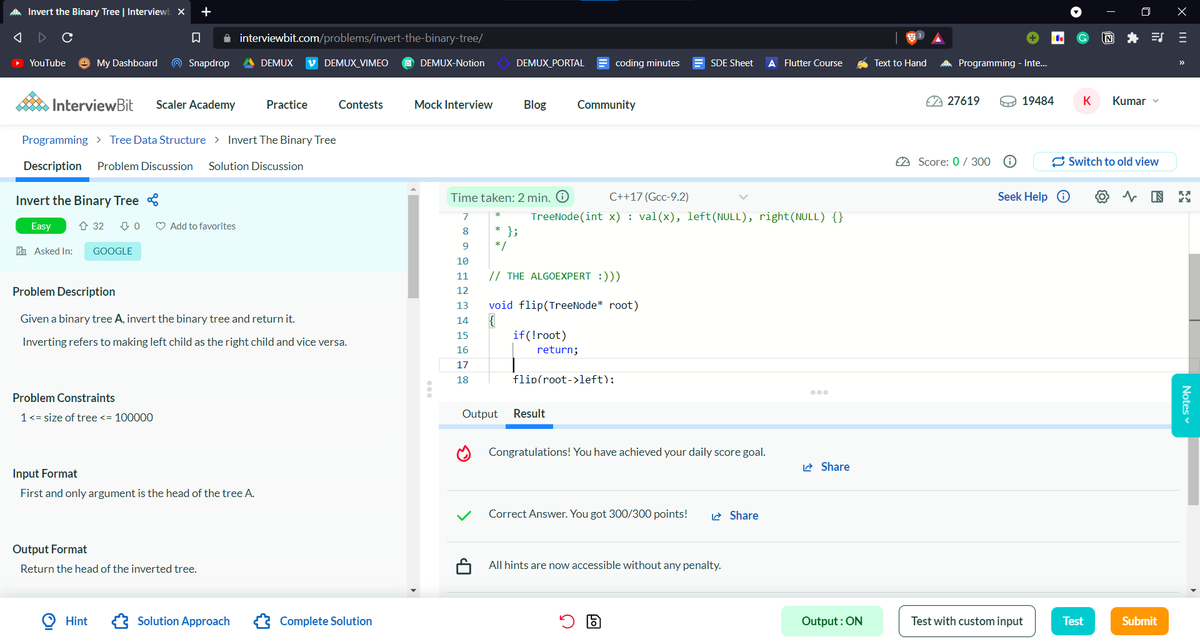Click the K profile avatar
The width and height of the screenshot is (1200, 644).
pyautogui.click(x=1087, y=101)
